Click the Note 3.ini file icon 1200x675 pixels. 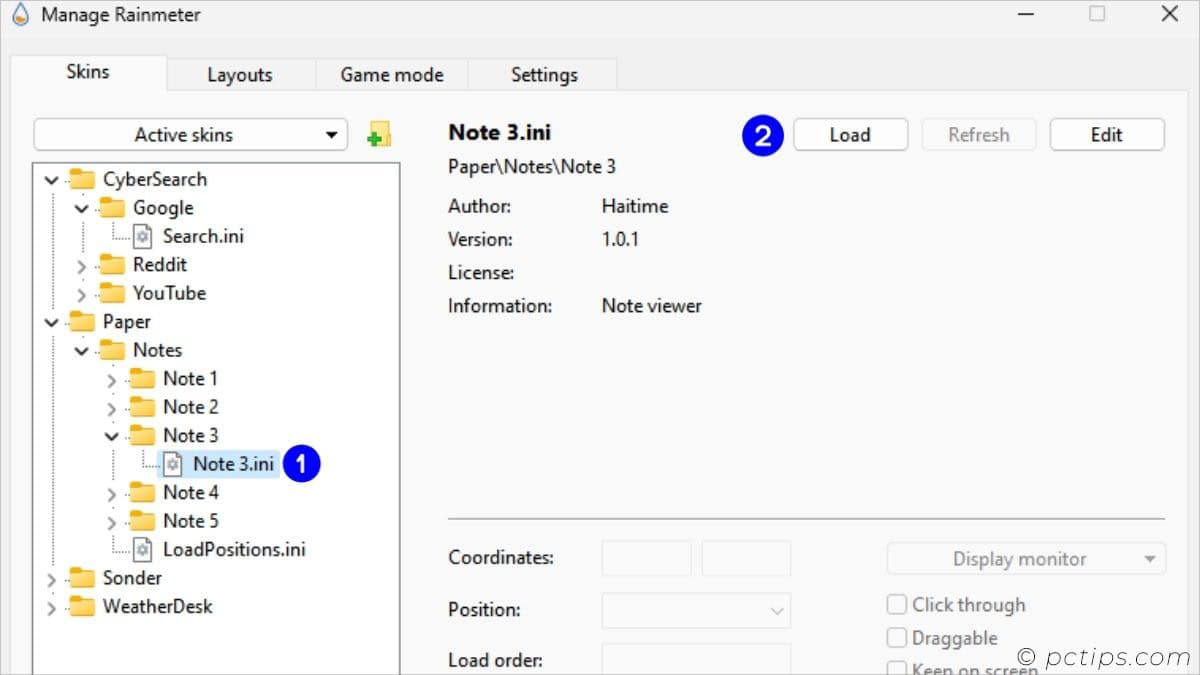pos(173,464)
